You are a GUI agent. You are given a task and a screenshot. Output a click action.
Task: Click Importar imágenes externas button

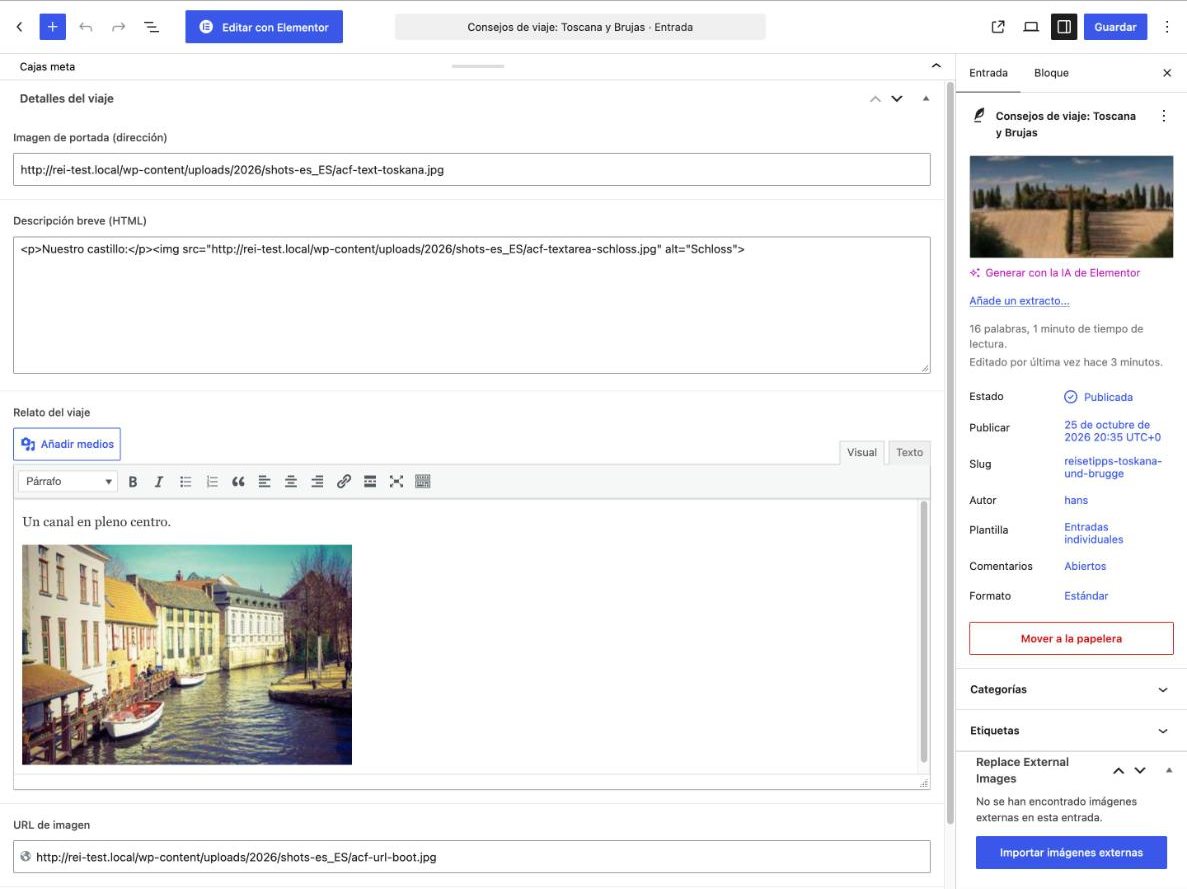[x=1071, y=853]
